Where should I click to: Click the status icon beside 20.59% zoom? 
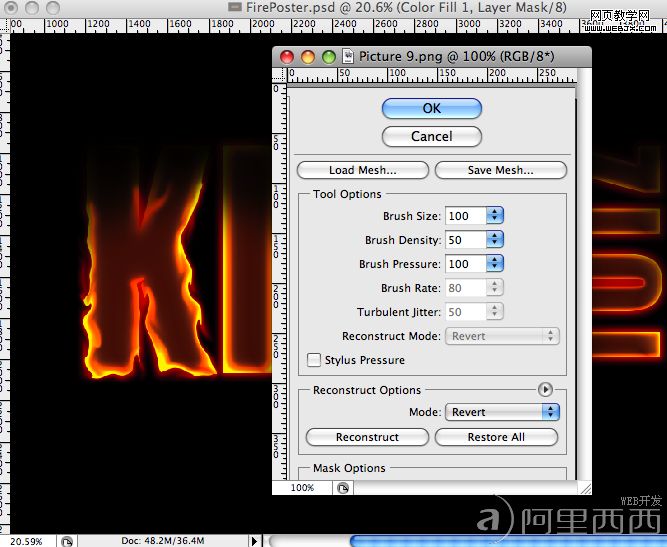67,541
